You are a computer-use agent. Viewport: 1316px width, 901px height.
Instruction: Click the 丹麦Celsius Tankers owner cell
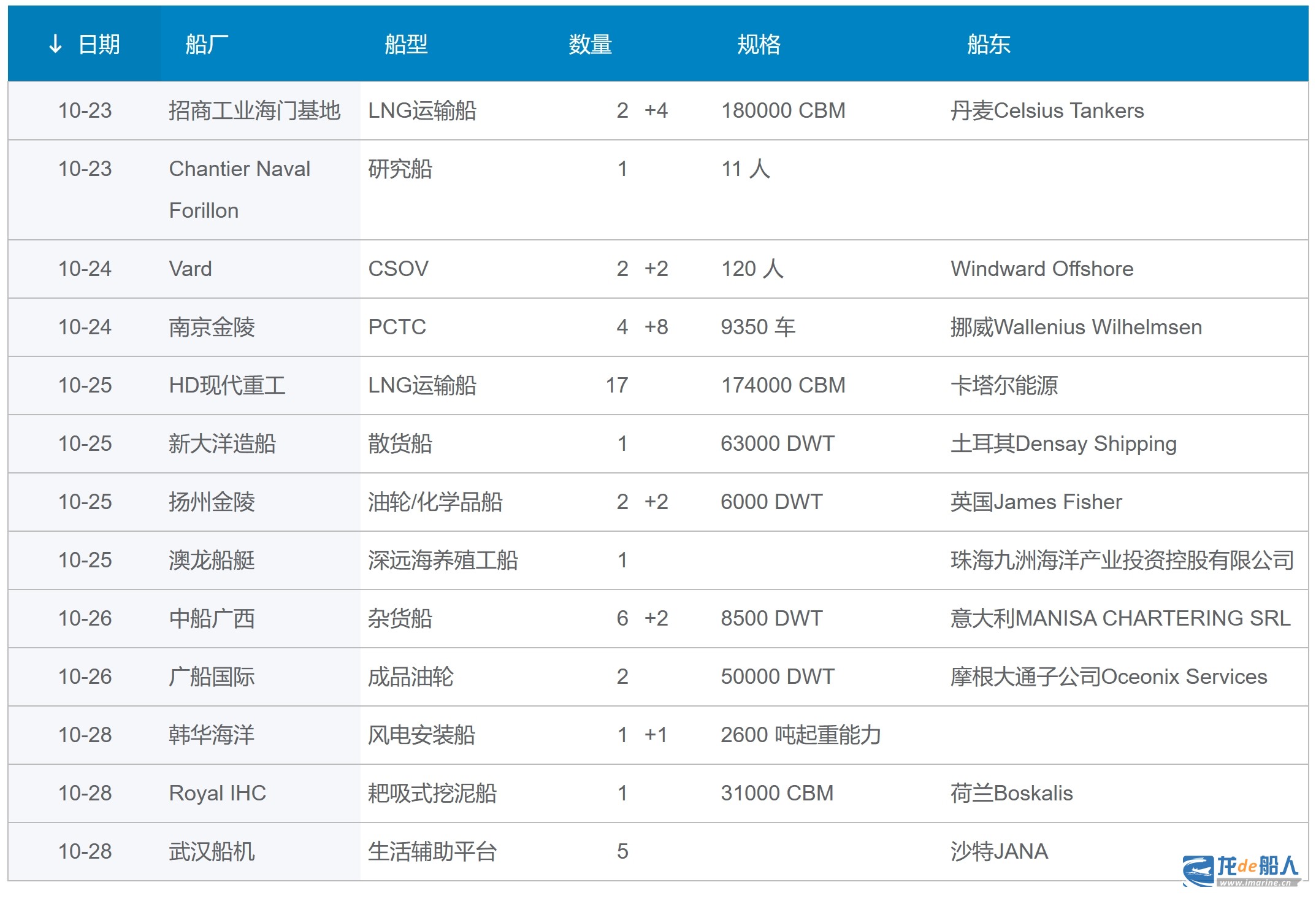(x=1047, y=110)
